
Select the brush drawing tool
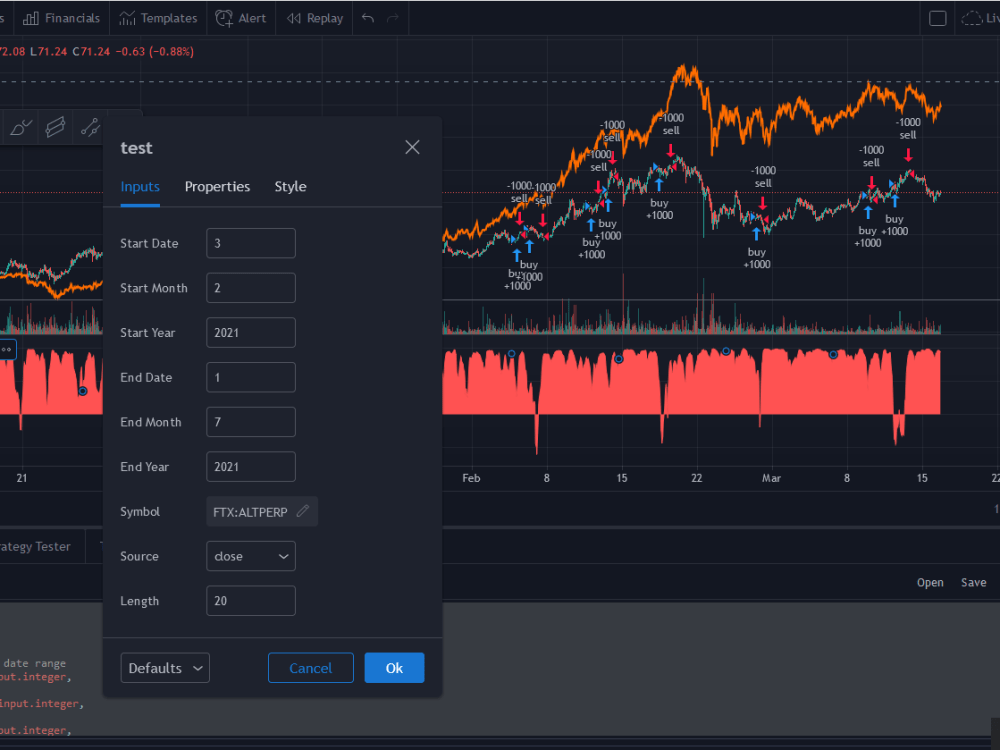[x=20, y=127]
